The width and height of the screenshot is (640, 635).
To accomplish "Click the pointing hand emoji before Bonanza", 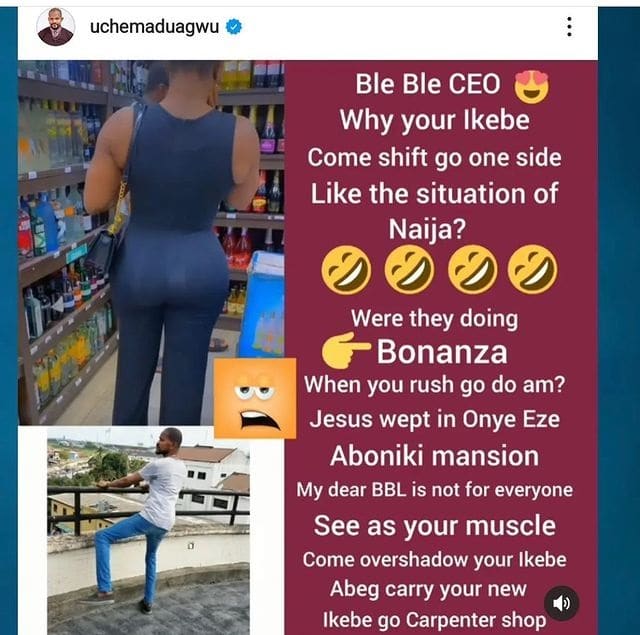I will [x=345, y=350].
